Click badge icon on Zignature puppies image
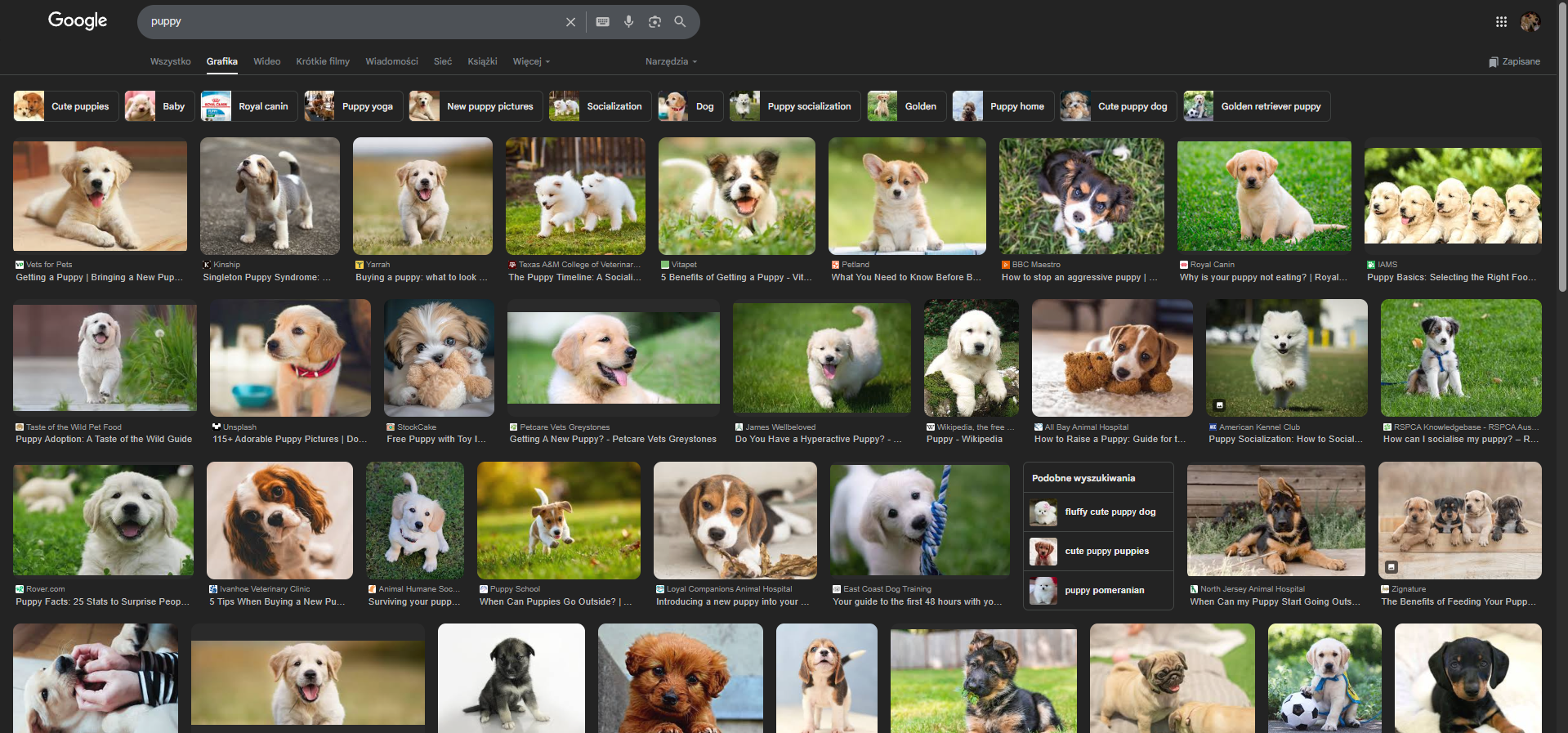Screen dimensions: 1568x733 pos(1392,567)
